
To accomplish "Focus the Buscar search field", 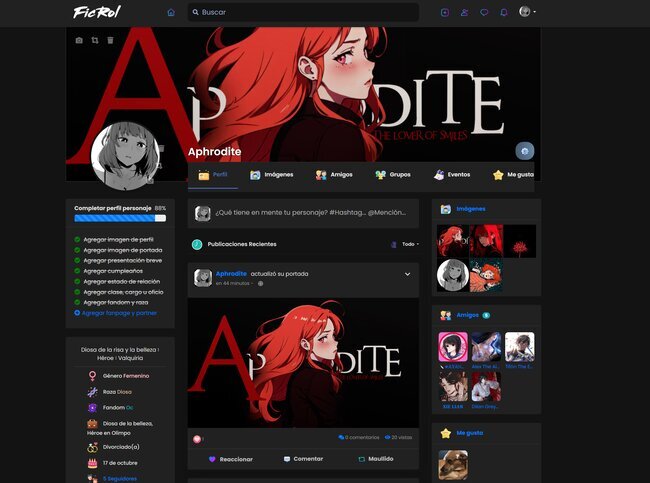I will [x=303, y=12].
